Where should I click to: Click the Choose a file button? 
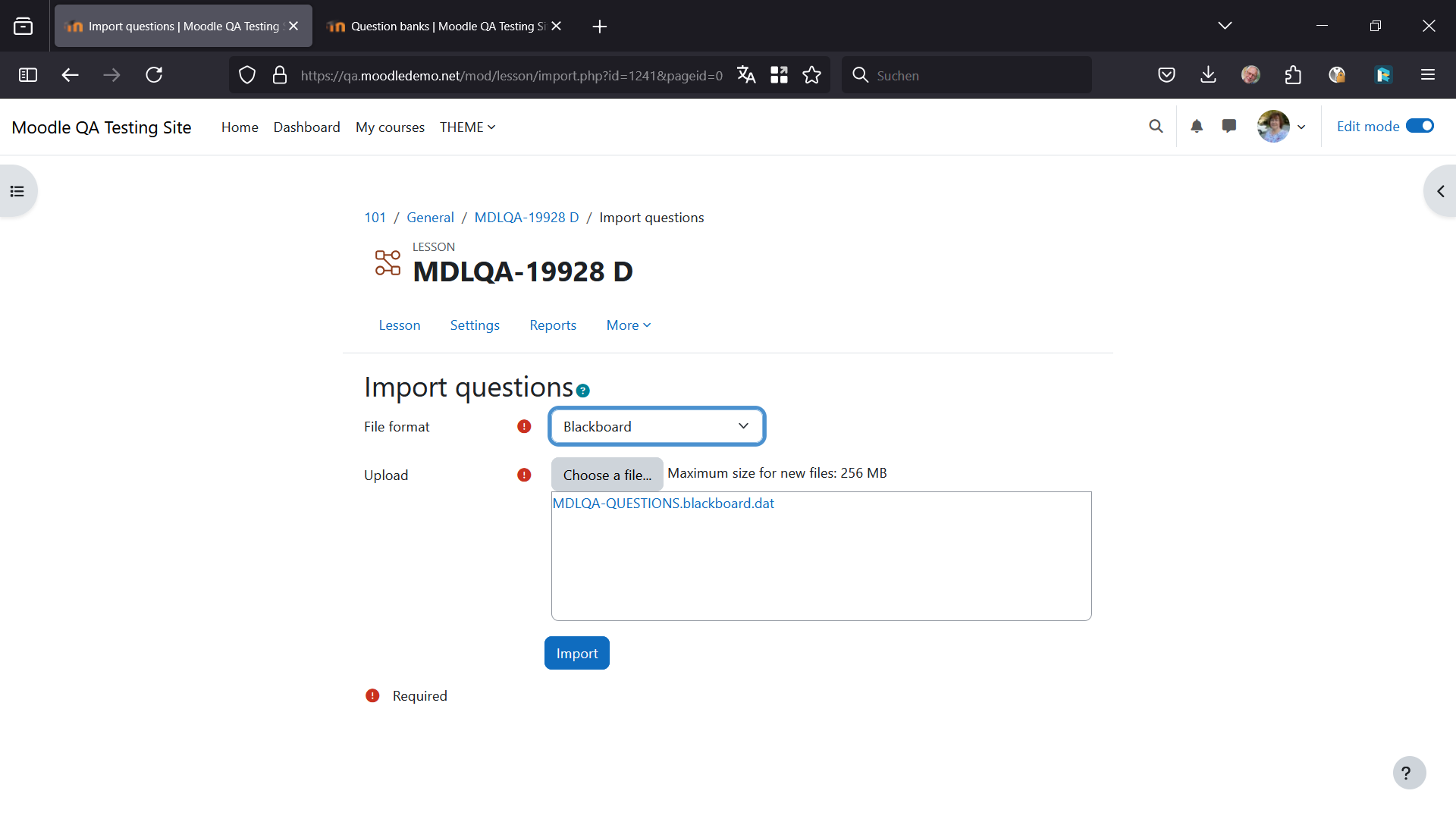pos(607,475)
